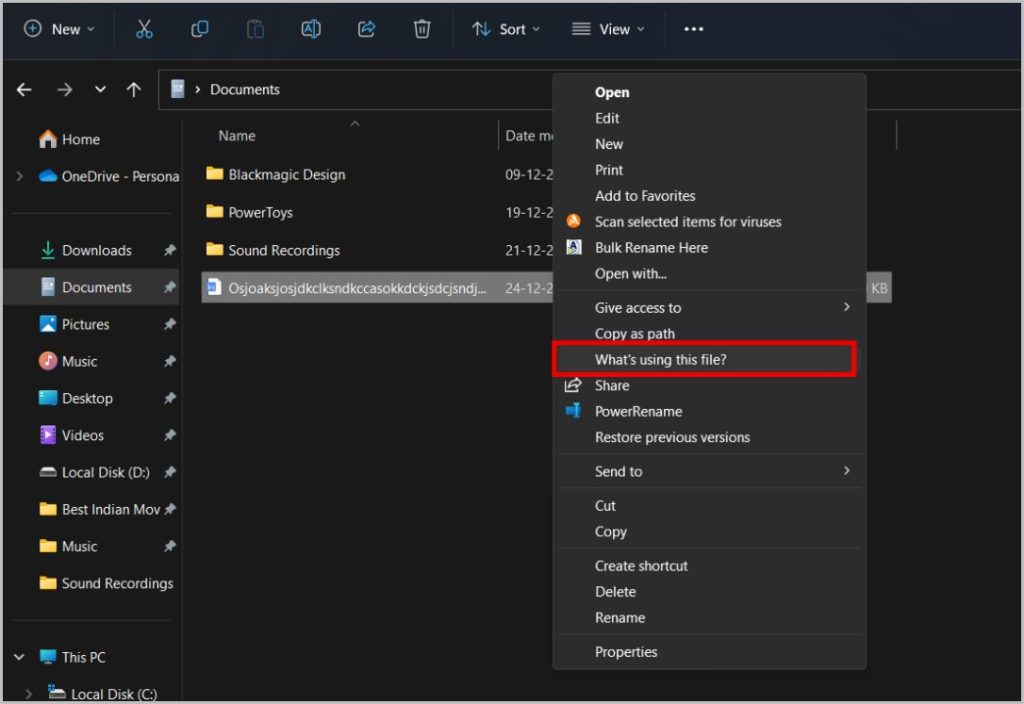Click the Cut scissors icon in toolbar
This screenshot has height=704, width=1024.
click(x=144, y=29)
